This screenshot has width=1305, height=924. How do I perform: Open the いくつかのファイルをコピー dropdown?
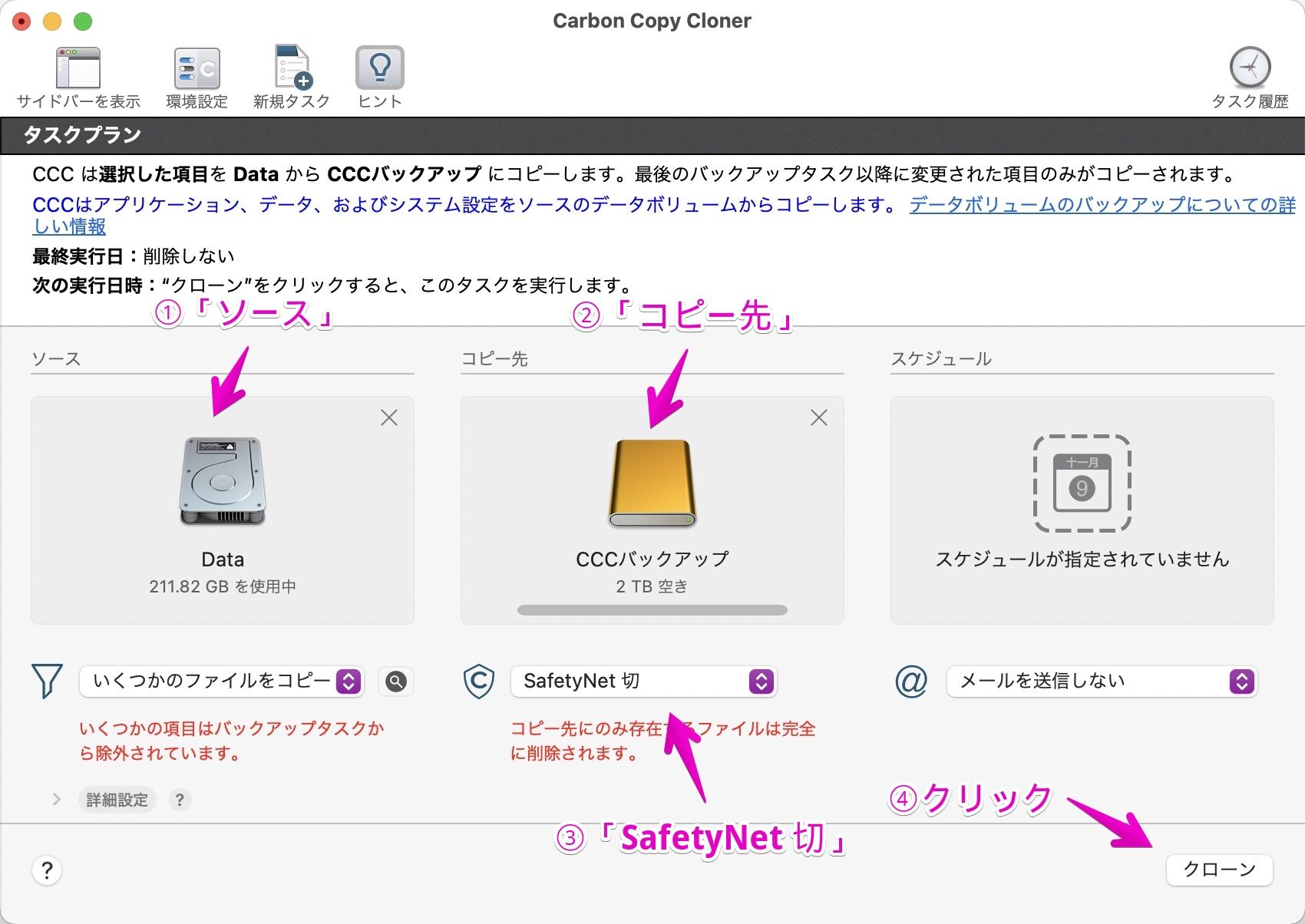click(222, 681)
